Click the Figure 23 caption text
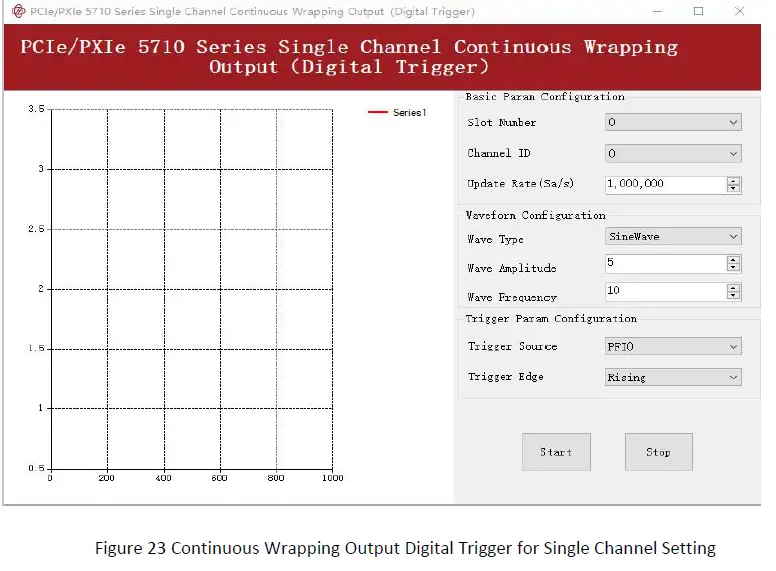776x571 pixels. tap(405, 548)
